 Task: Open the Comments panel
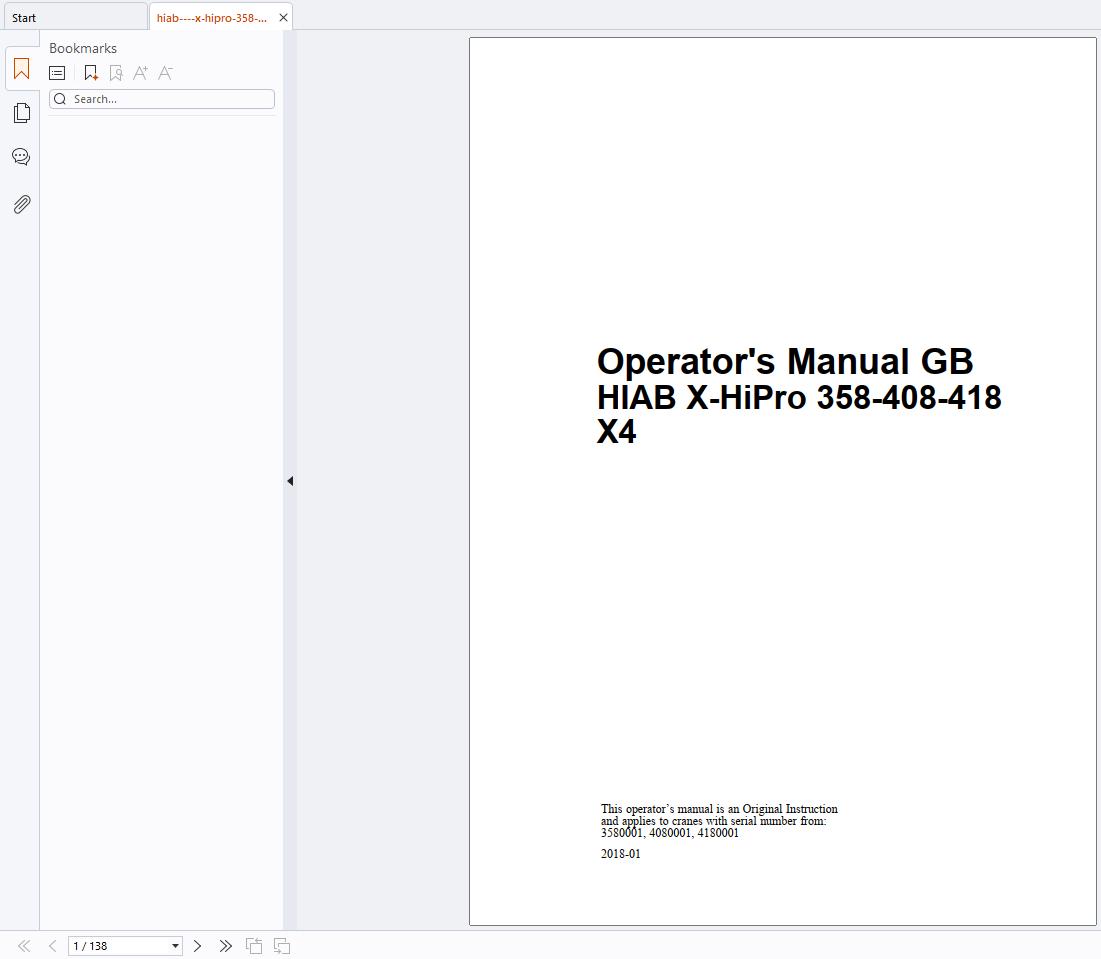coord(21,156)
